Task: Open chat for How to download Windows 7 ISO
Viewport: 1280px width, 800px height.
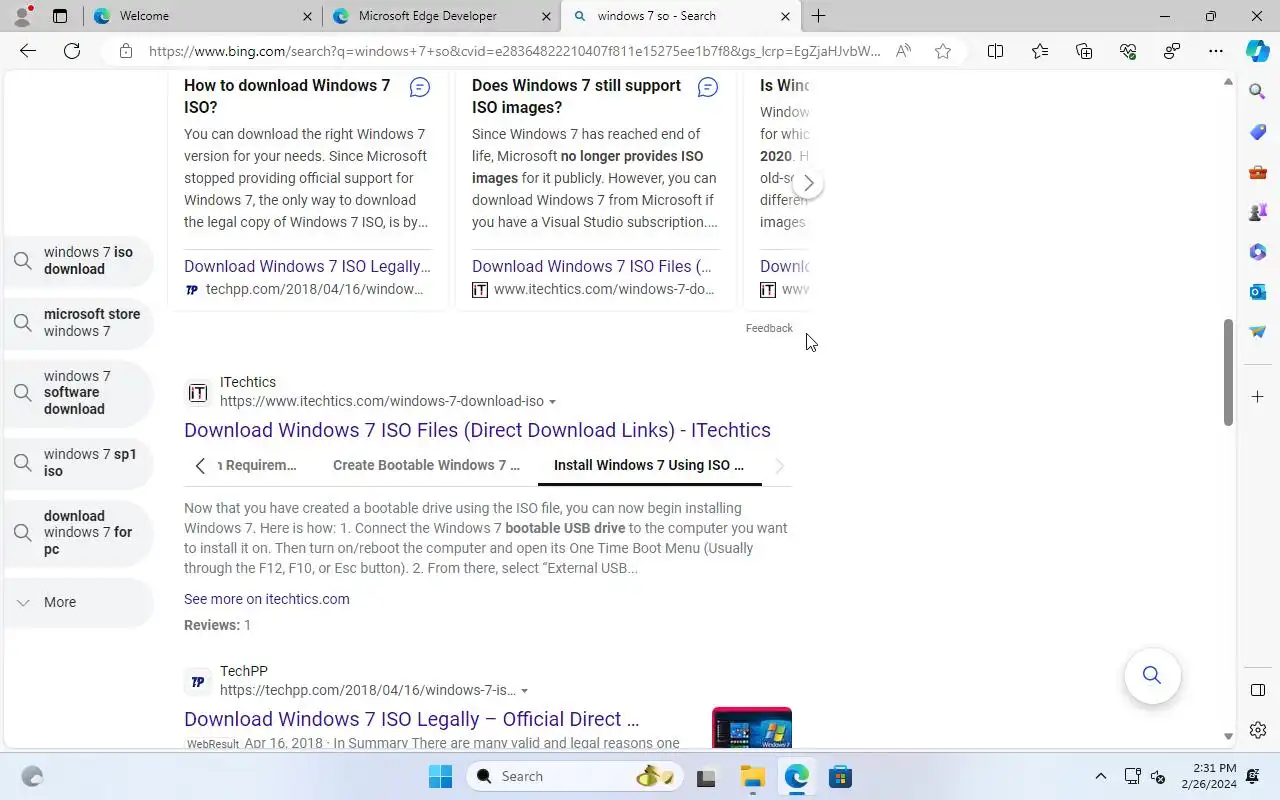Action: 420,88
